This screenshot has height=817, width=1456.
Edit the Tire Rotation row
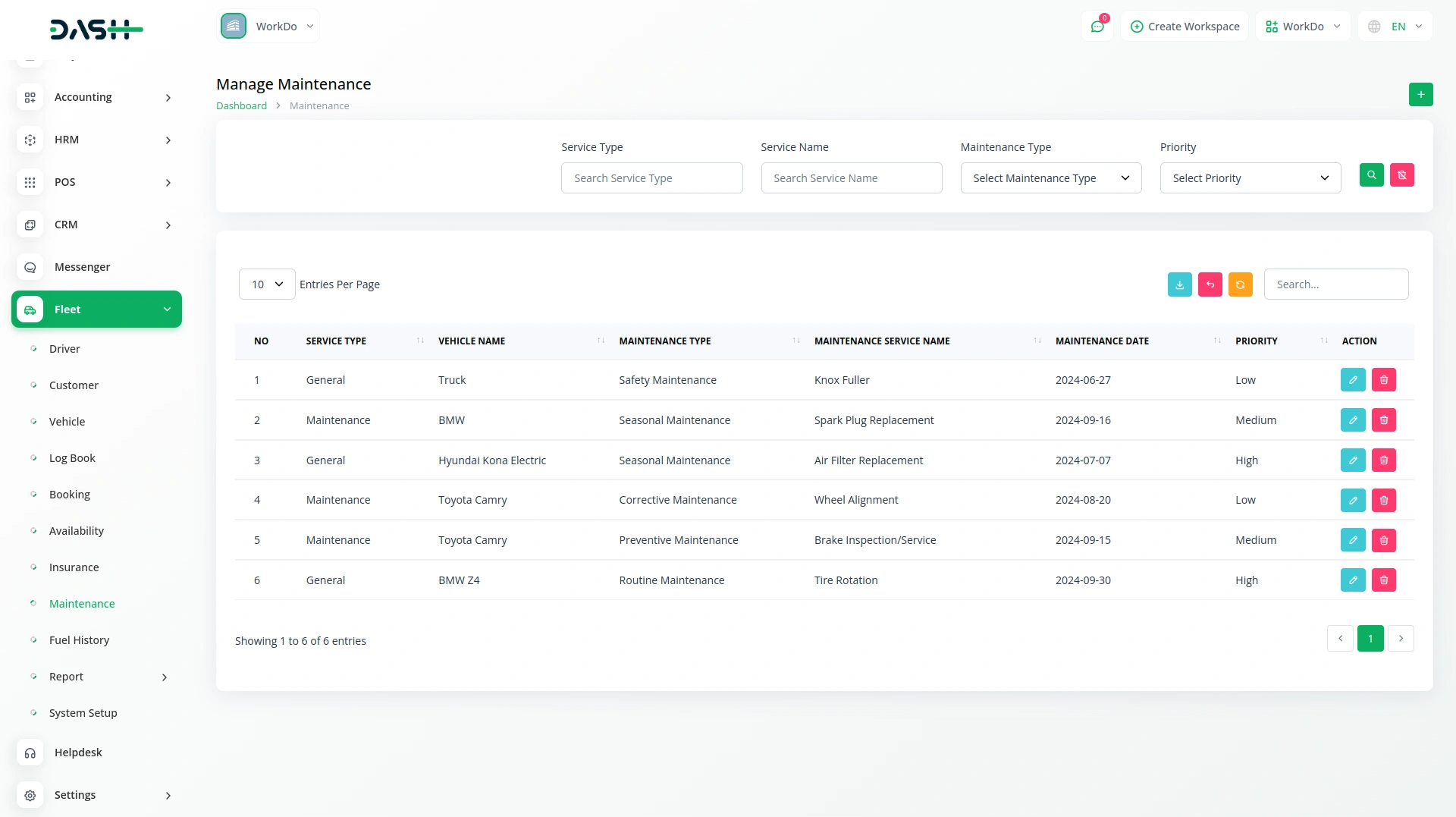point(1353,580)
